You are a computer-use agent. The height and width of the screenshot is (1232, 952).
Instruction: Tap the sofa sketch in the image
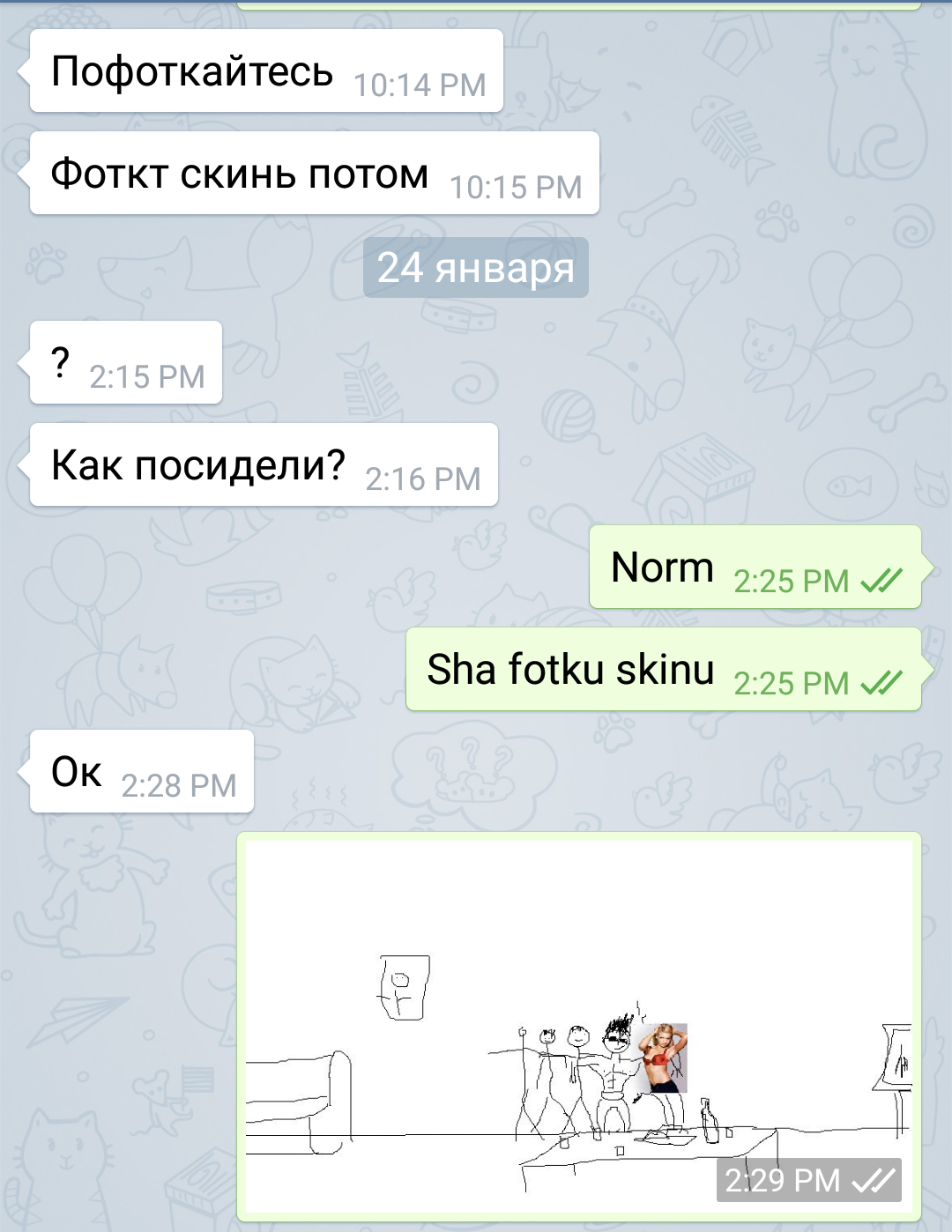point(298,1102)
